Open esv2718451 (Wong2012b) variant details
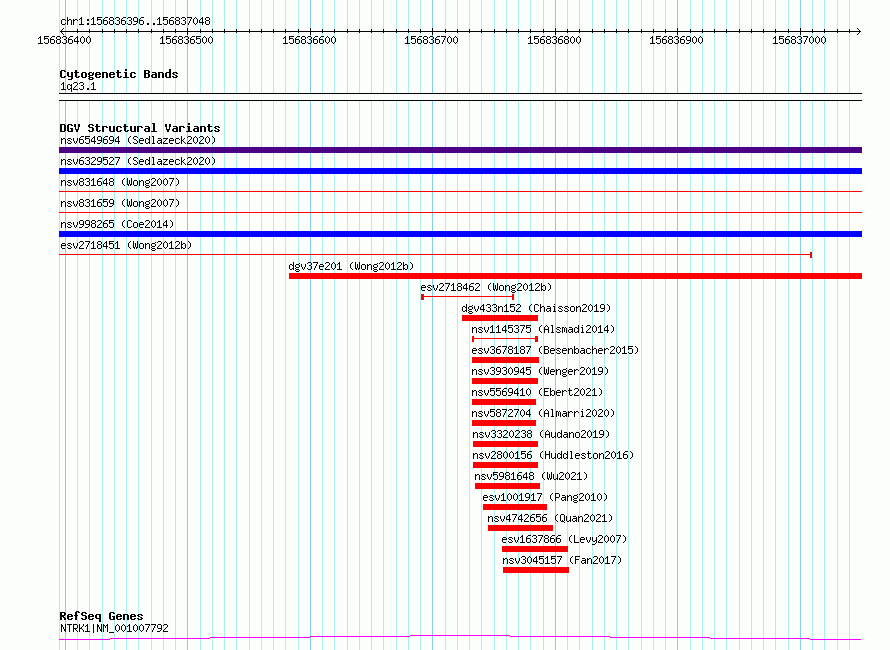Screen dimensions: 890x650 (x=126, y=245)
